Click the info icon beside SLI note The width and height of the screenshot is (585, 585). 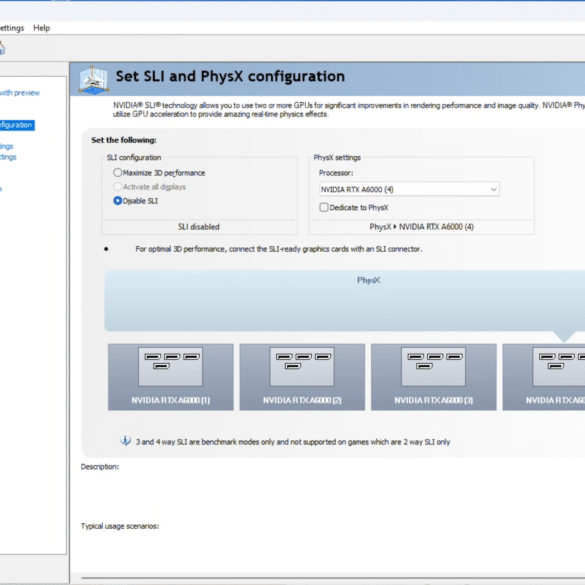(x=125, y=441)
